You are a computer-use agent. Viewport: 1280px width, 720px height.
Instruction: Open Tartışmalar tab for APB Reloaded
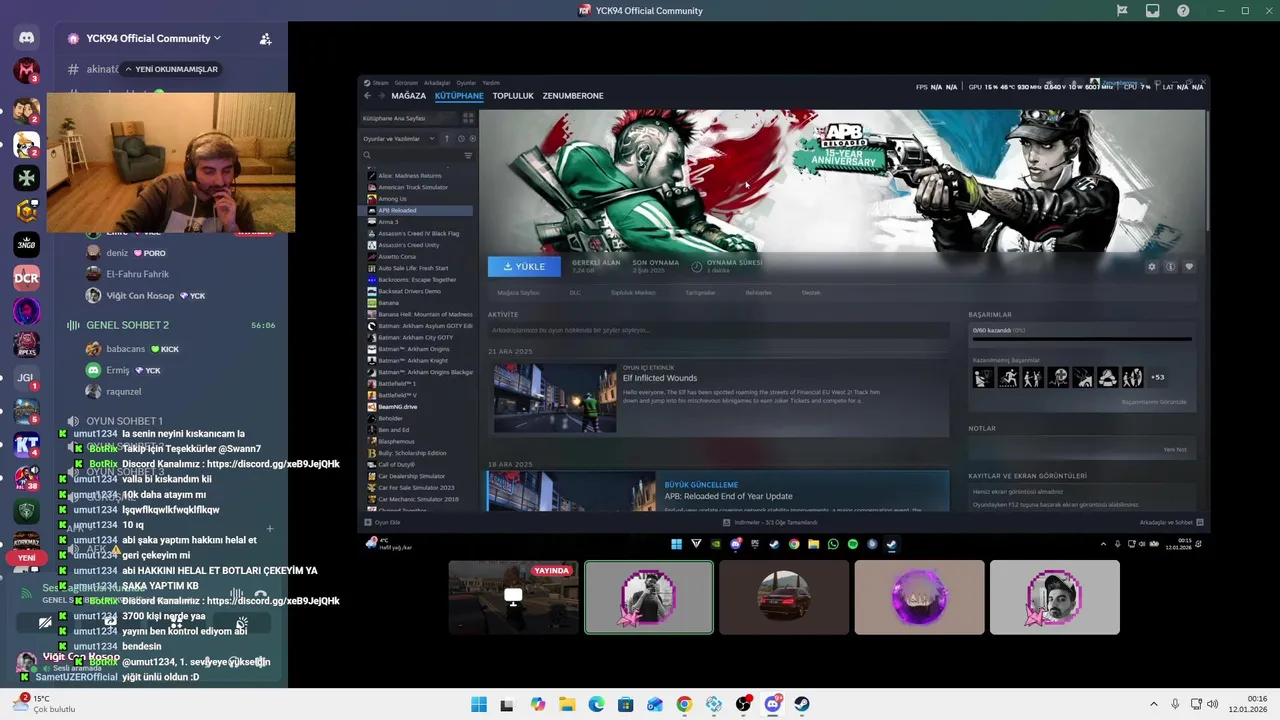(x=700, y=293)
